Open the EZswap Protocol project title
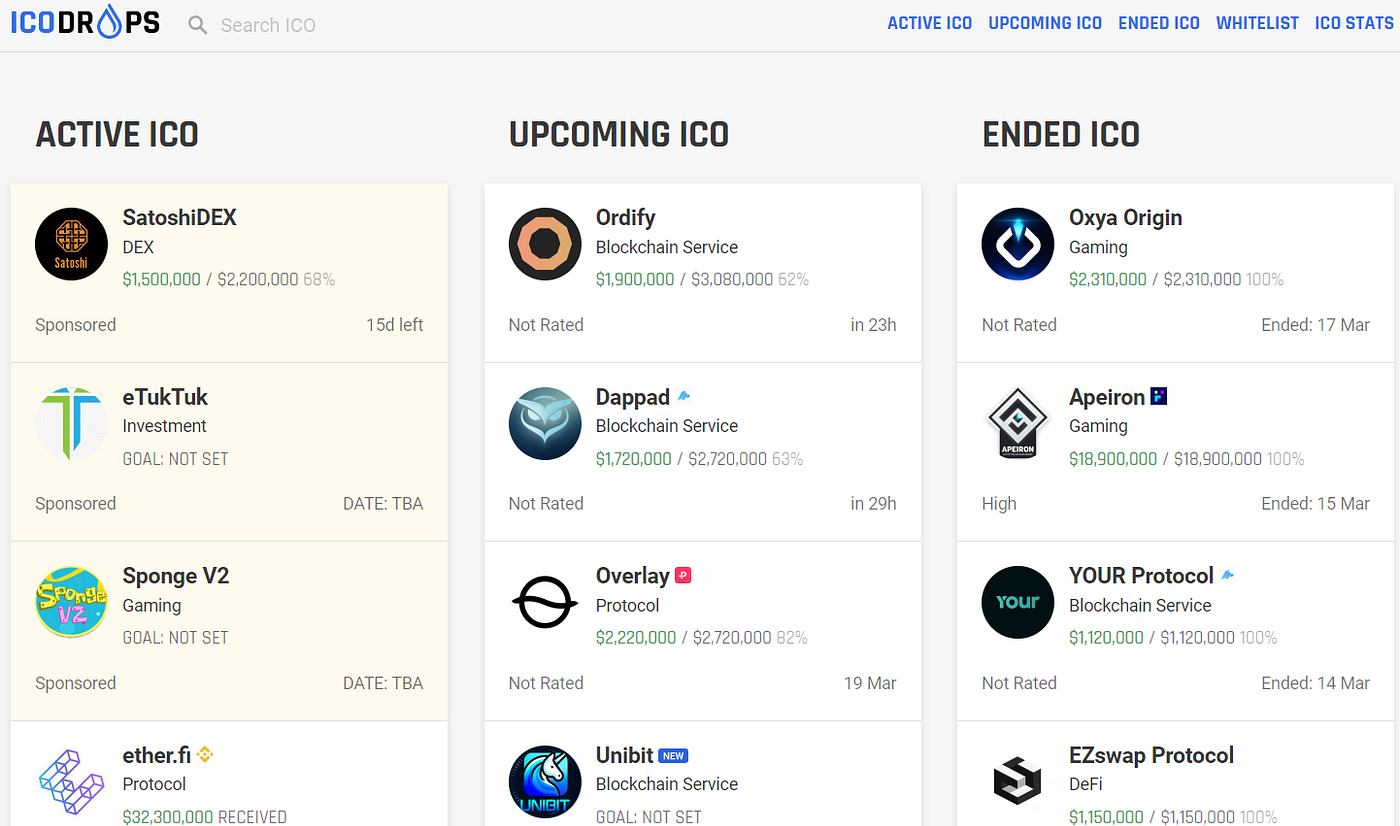The image size is (1400, 826). [x=1152, y=755]
